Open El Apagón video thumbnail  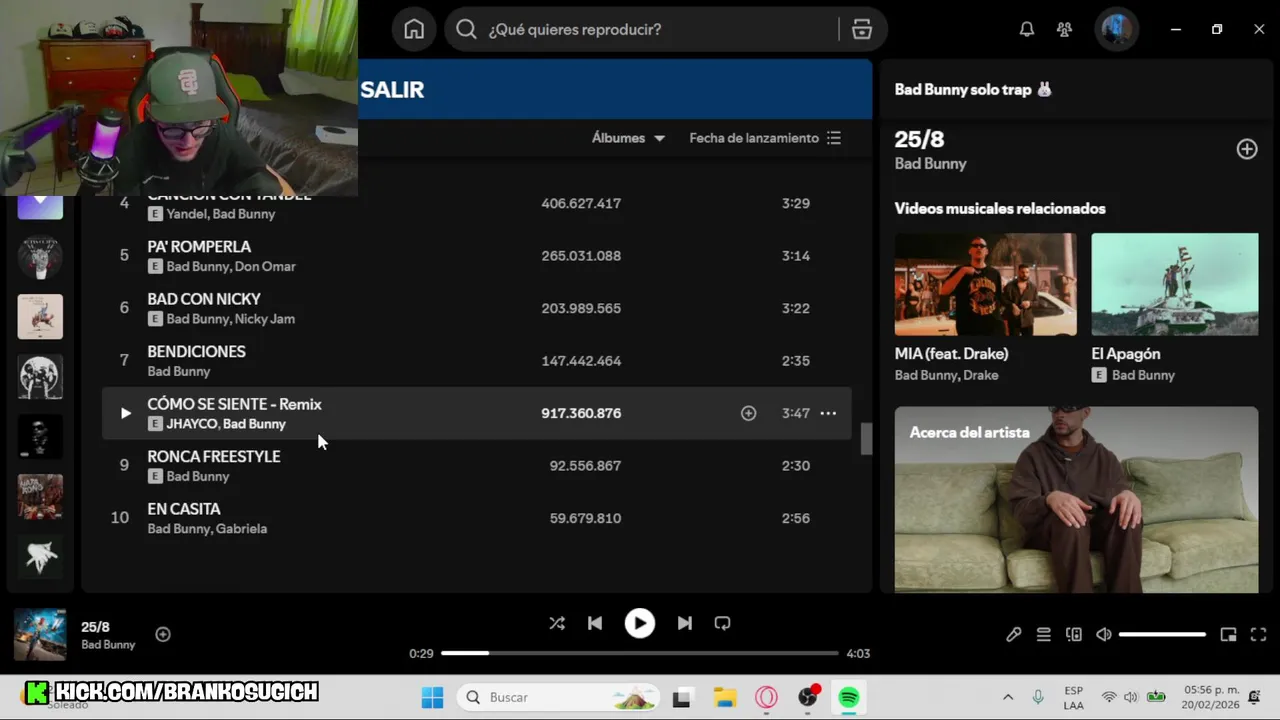[1175, 284]
